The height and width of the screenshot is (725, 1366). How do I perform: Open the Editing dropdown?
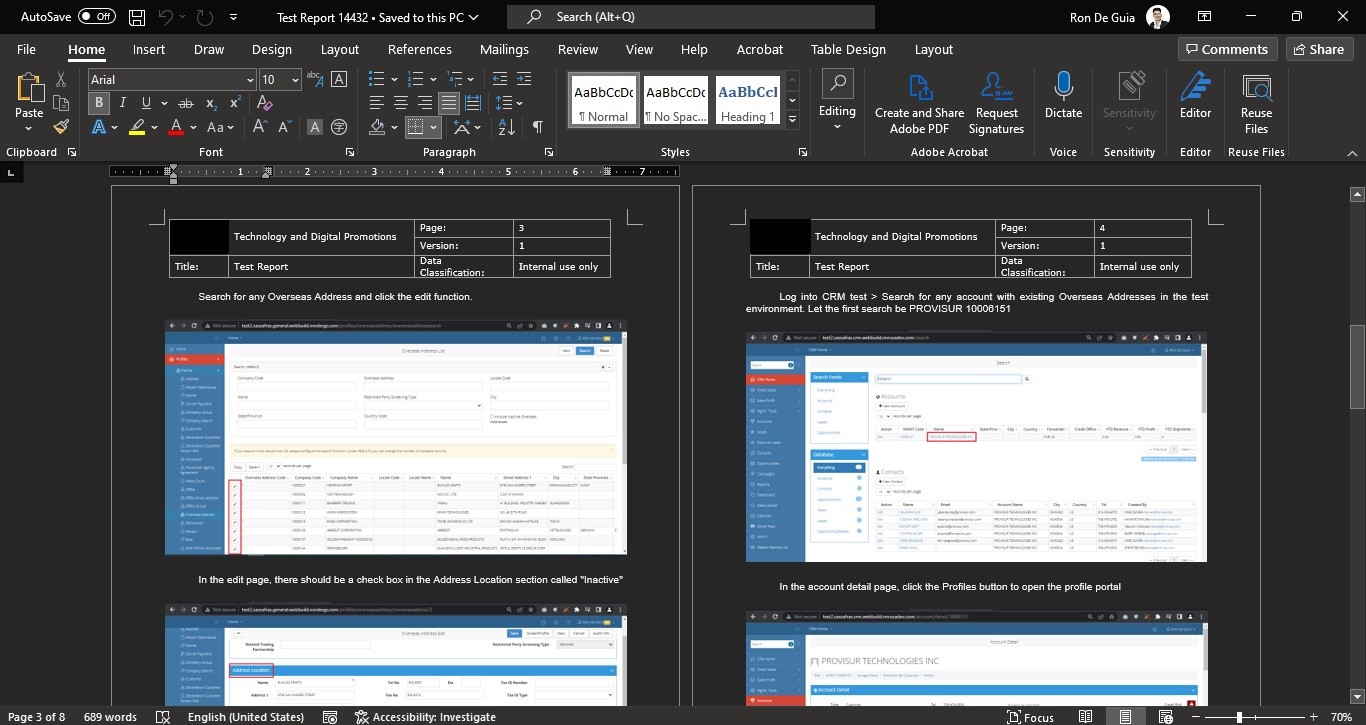coord(837,100)
